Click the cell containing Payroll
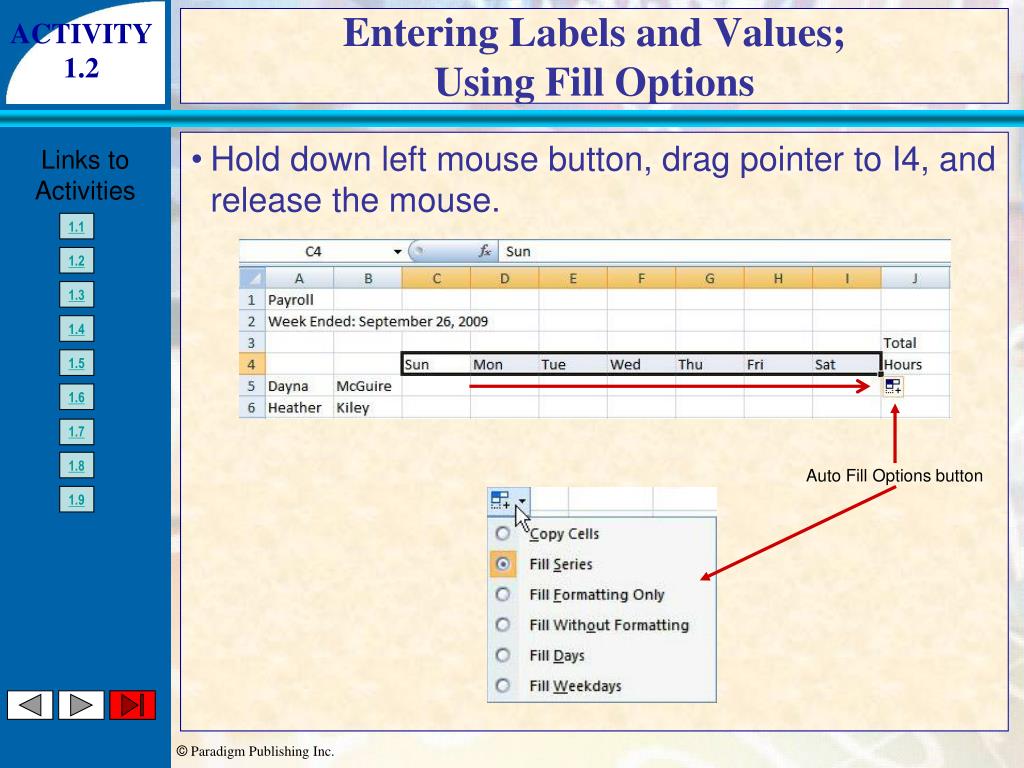This screenshot has height=768, width=1024. pyautogui.click(x=299, y=300)
